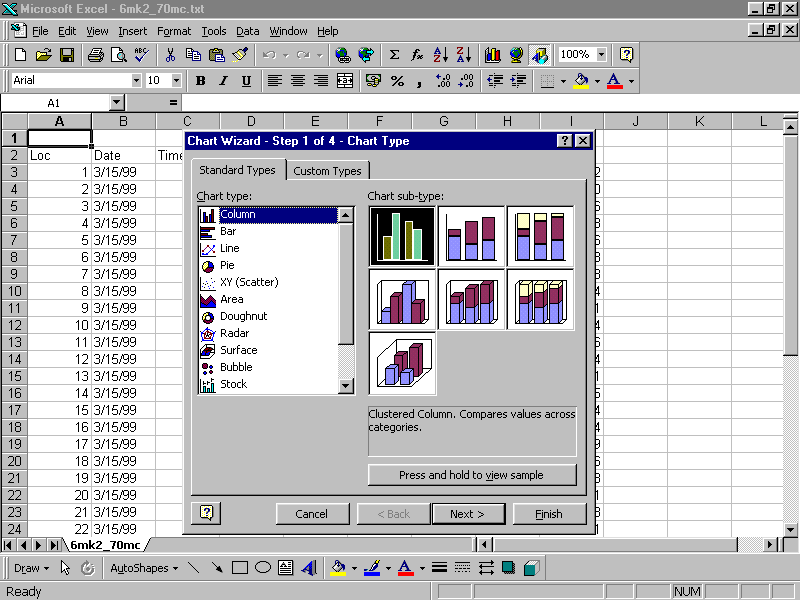Viewport: 800px width, 600px height.
Task: Select Pie in the chart type list
Action: click(227, 265)
